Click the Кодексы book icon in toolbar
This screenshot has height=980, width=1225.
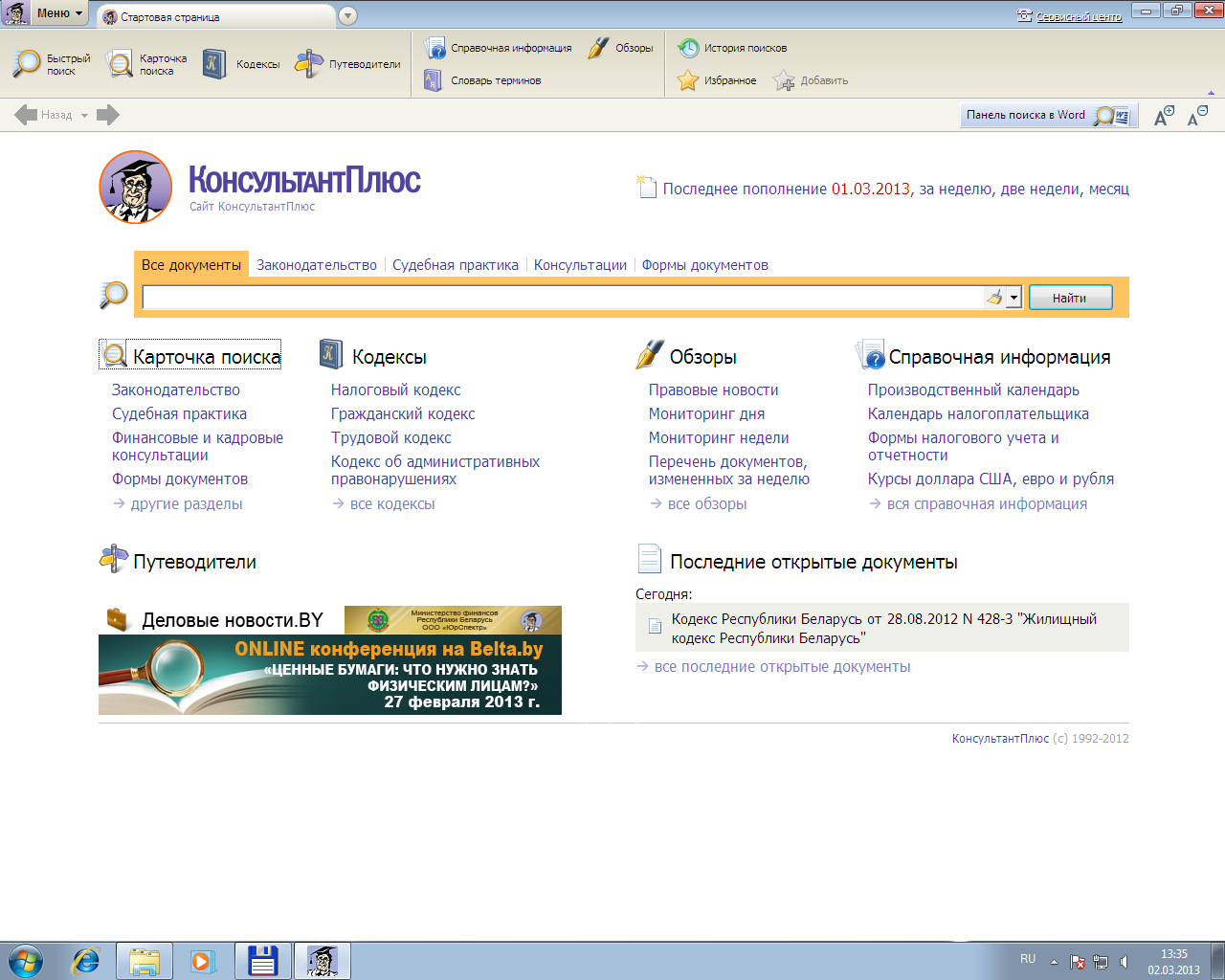coord(214,64)
